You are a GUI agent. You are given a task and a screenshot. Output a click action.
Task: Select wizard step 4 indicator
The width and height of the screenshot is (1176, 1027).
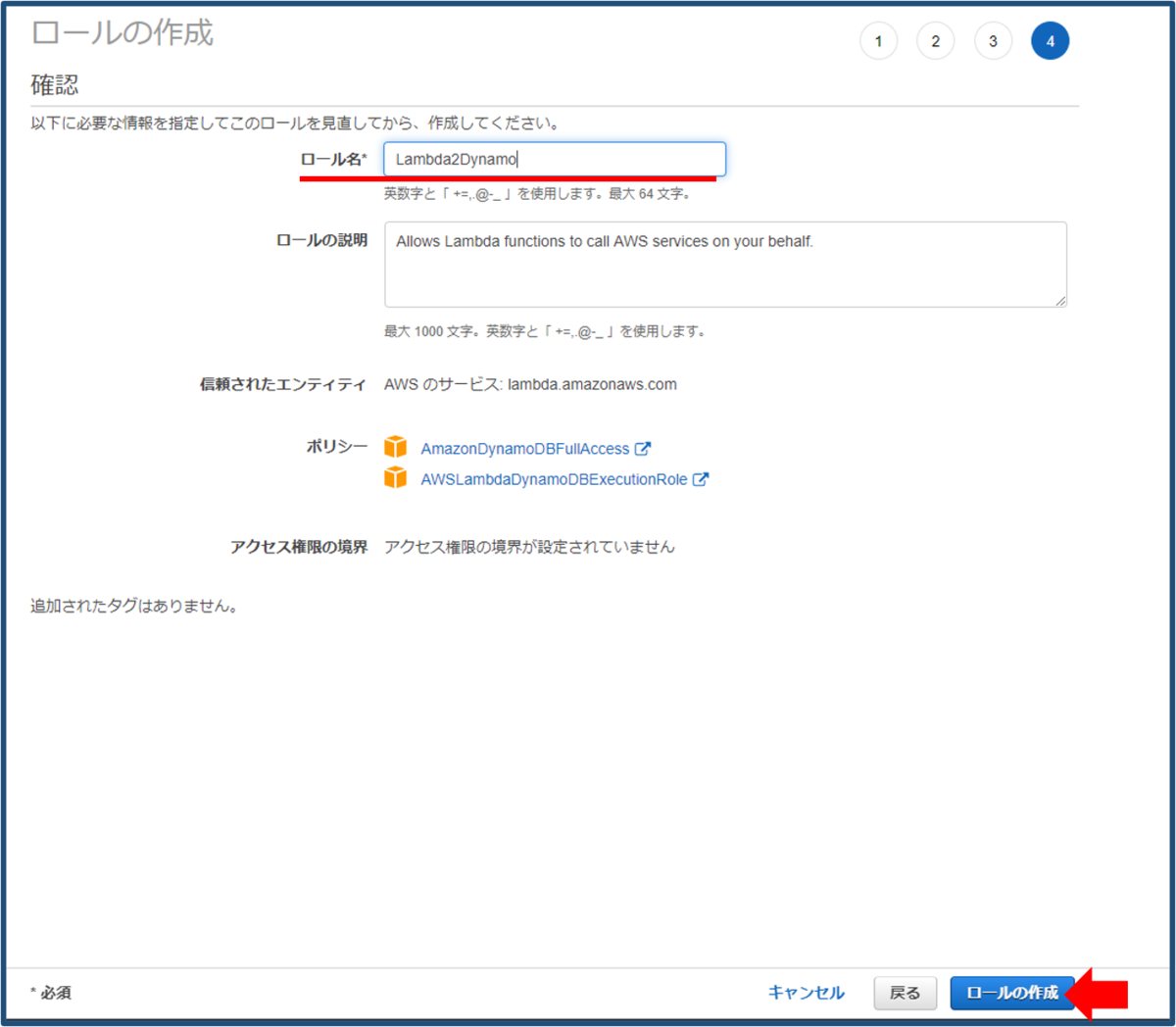(x=1050, y=41)
